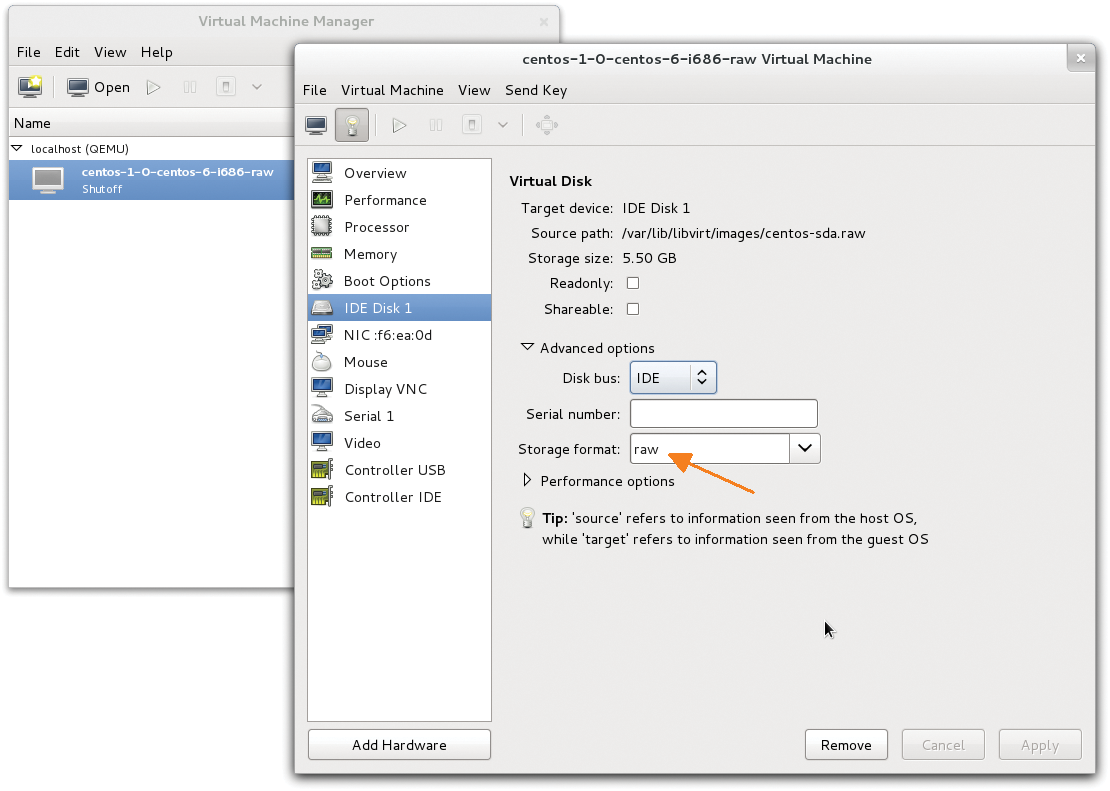Select the NIC :f6:ea:0d entry icon
This screenshot has height=791, width=1110.
322,335
